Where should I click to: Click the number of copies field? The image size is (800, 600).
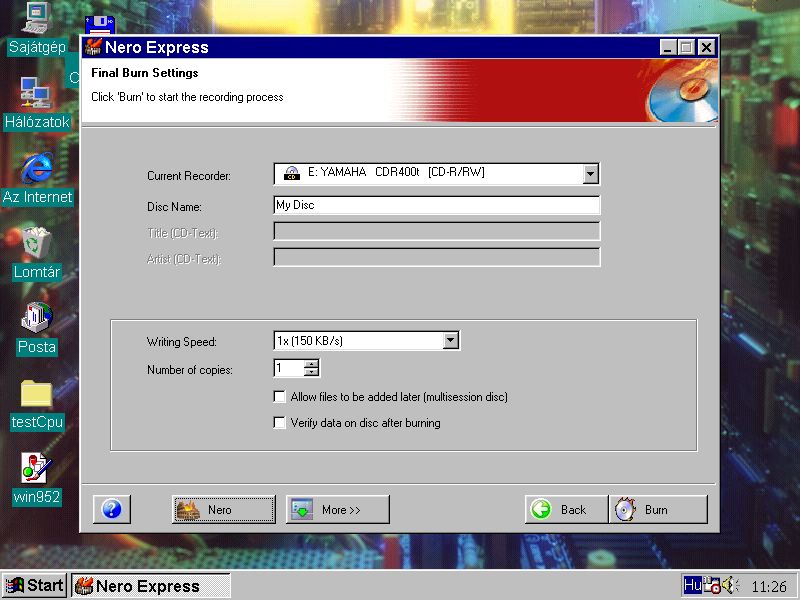[x=289, y=368]
